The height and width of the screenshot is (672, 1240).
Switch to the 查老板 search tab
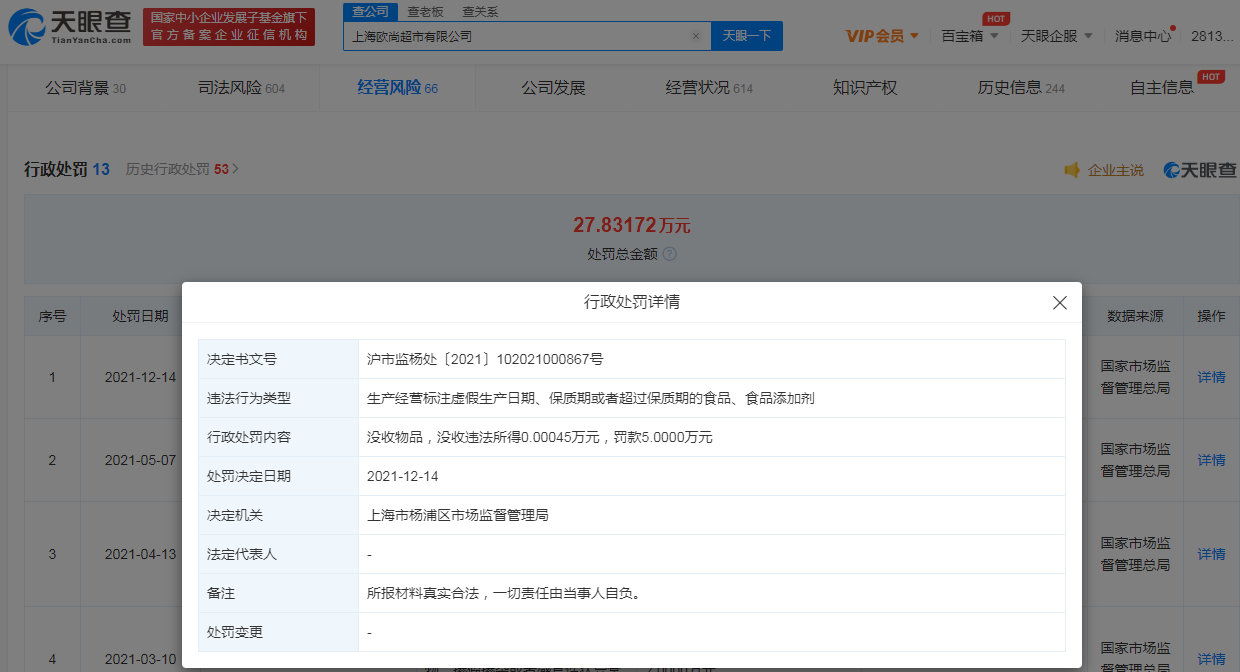[x=427, y=12]
